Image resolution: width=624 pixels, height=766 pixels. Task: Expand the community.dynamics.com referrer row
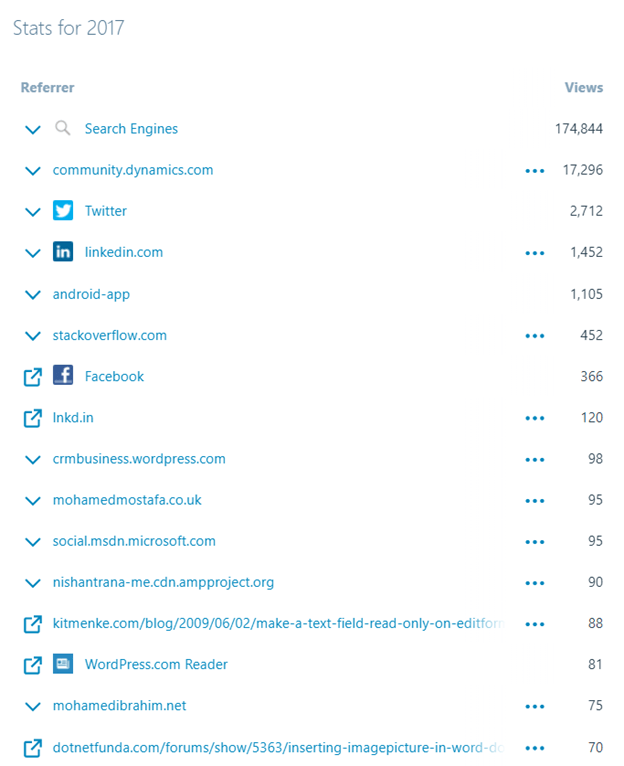tap(32, 171)
